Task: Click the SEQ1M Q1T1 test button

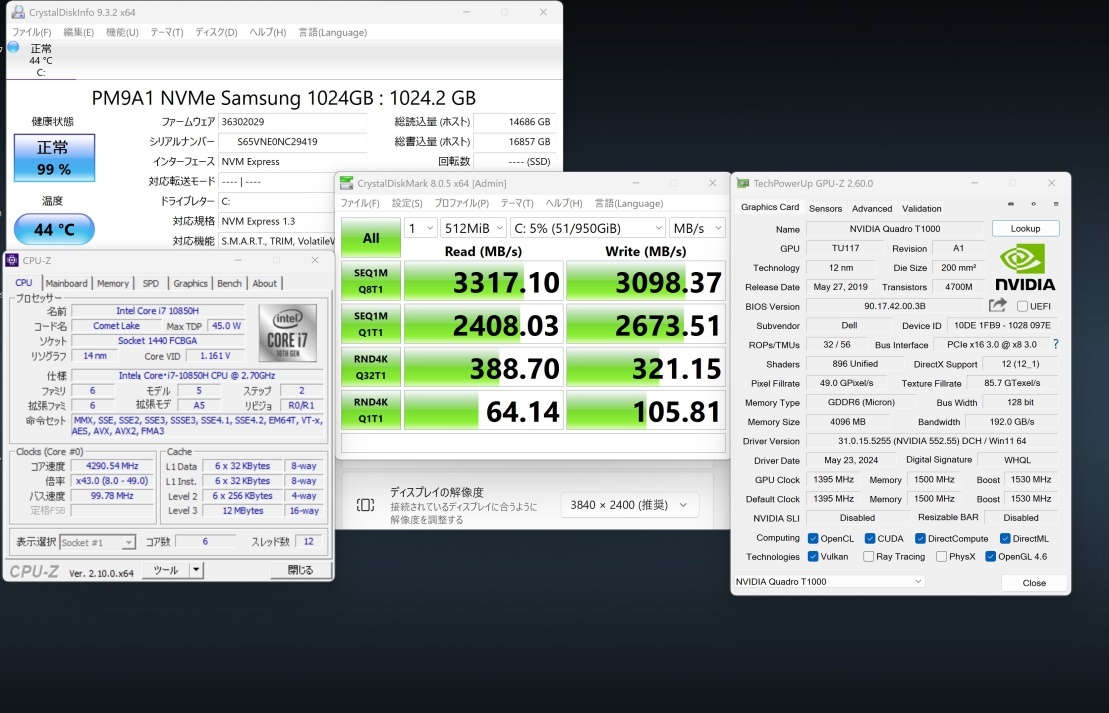Action: click(x=371, y=324)
